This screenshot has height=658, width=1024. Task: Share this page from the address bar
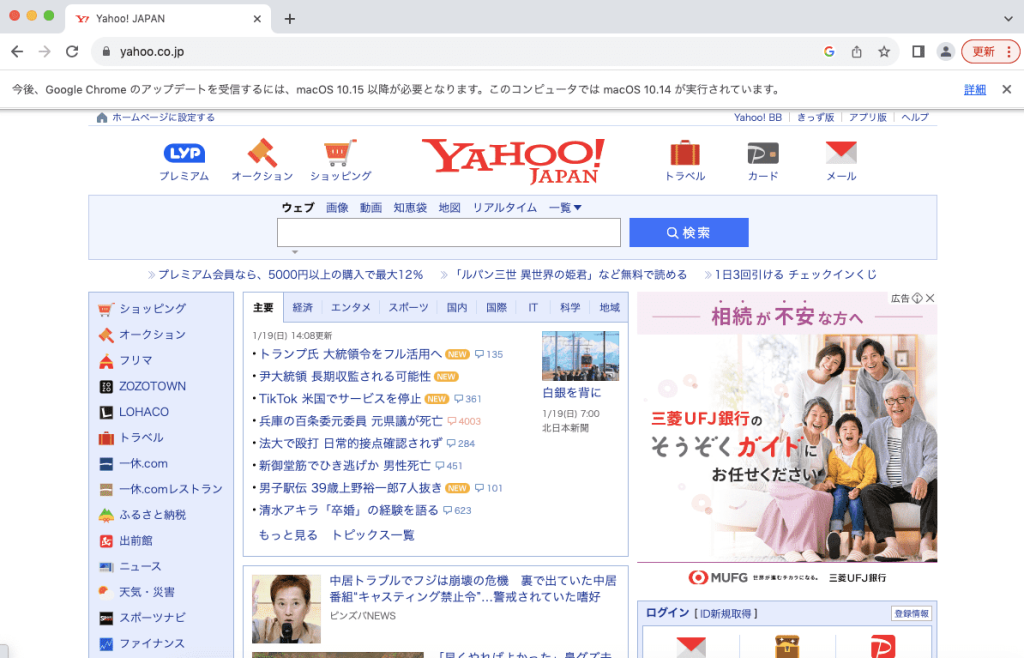point(856,52)
